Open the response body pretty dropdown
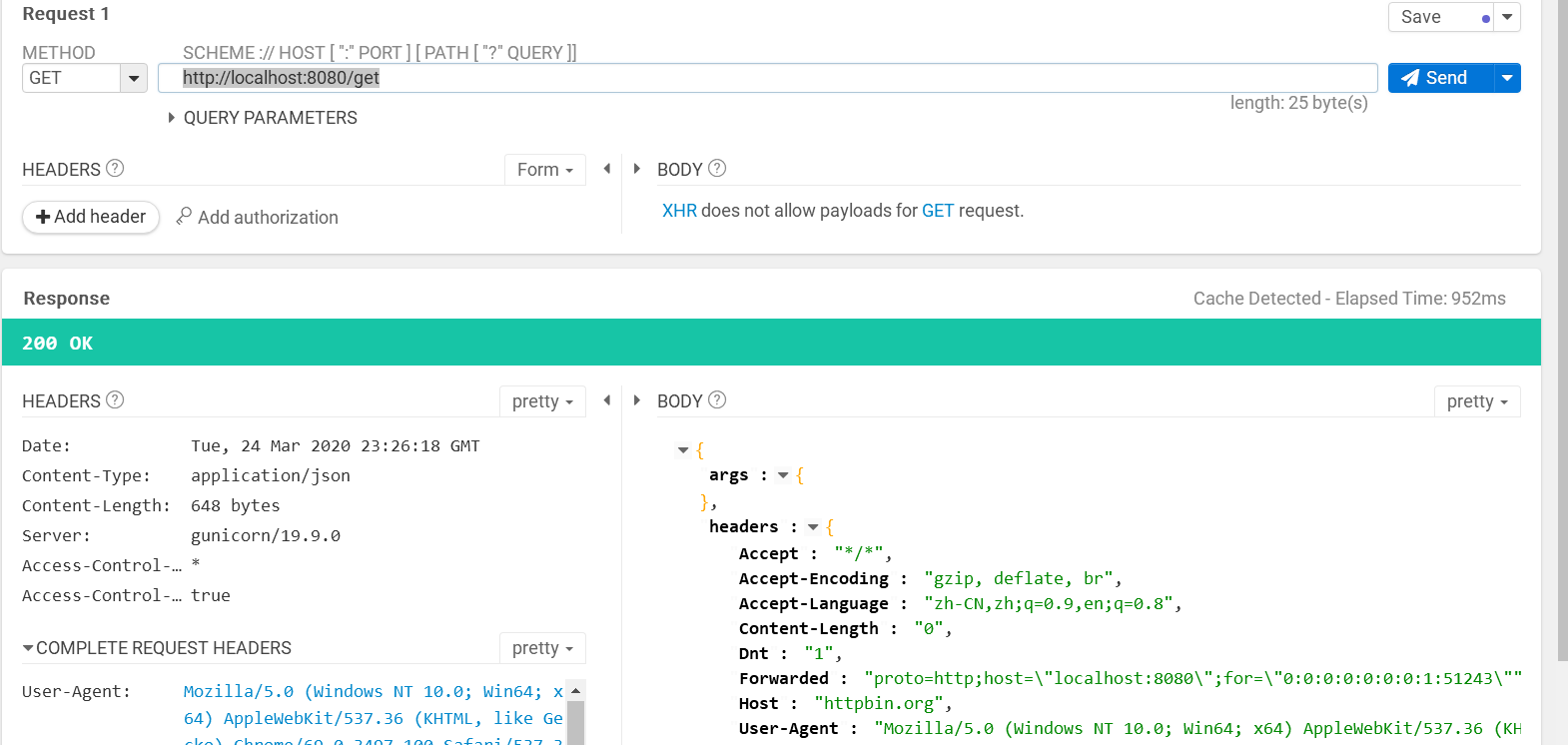The width and height of the screenshot is (1568, 745). click(1477, 401)
